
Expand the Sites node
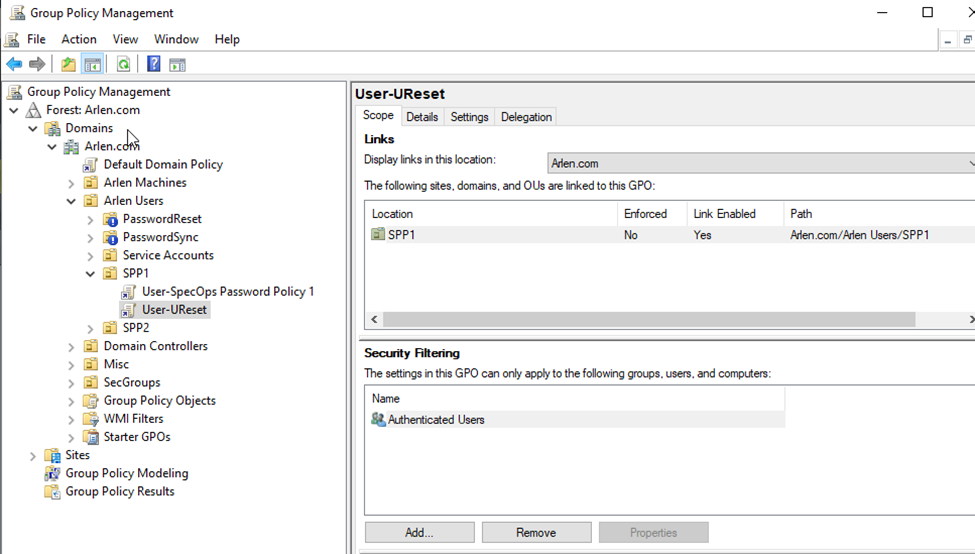pyautogui.click(x=32, y=456)
